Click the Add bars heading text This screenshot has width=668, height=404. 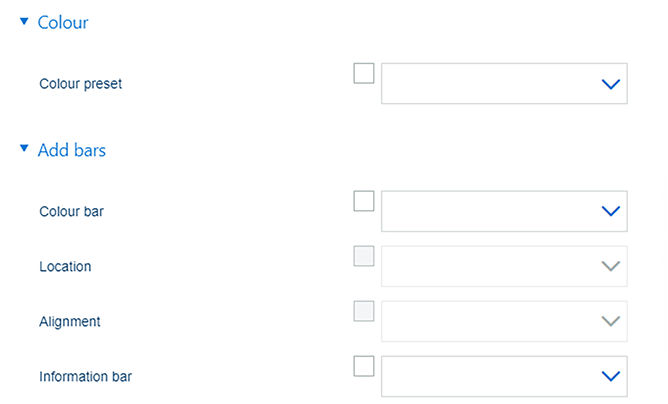click(72, 151)
